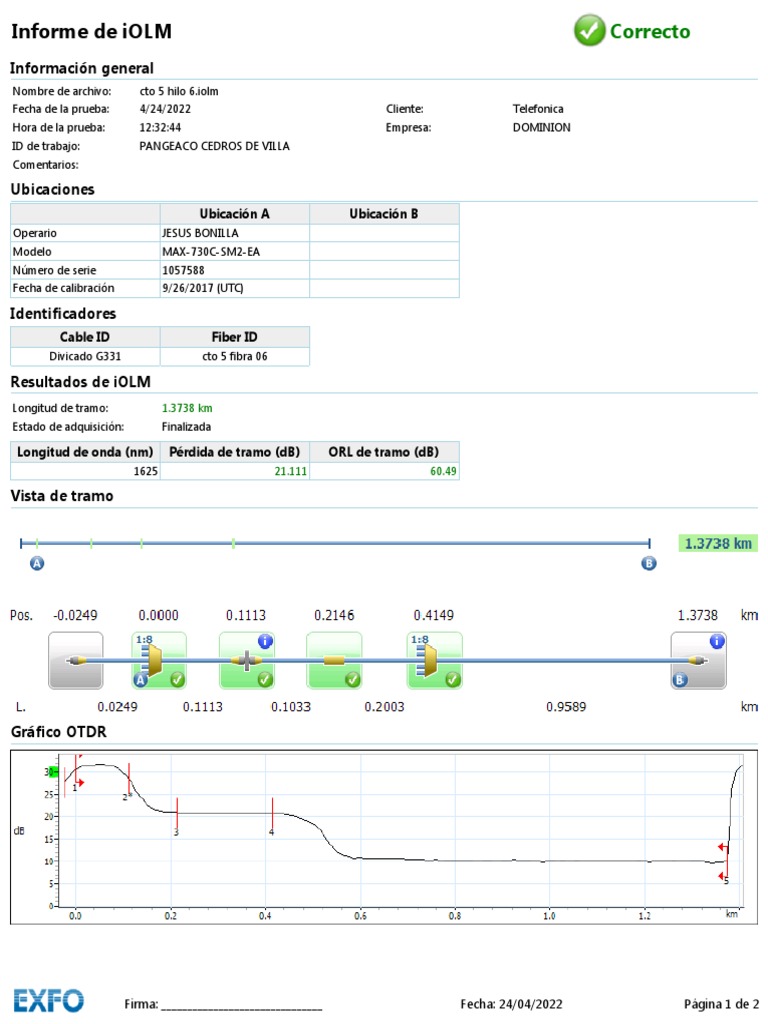
Task: Click the 'Firma:' signature line
Action: [x=223, y=1004]
